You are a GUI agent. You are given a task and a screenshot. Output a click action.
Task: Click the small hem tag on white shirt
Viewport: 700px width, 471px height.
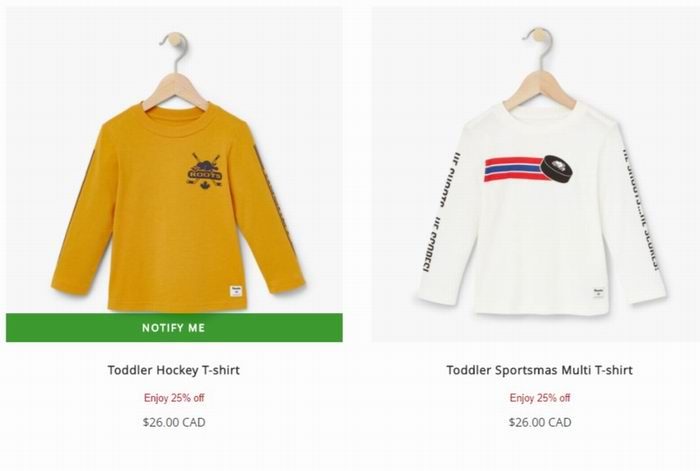click(599, 295)
